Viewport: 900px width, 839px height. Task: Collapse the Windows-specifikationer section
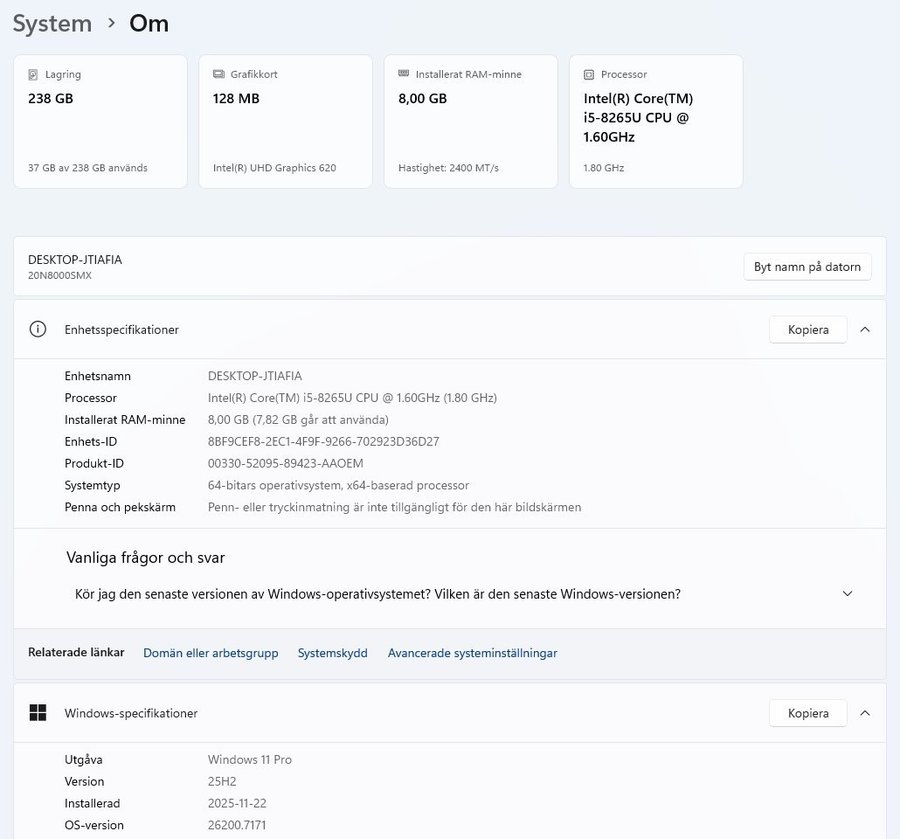[x=865, y=713]
